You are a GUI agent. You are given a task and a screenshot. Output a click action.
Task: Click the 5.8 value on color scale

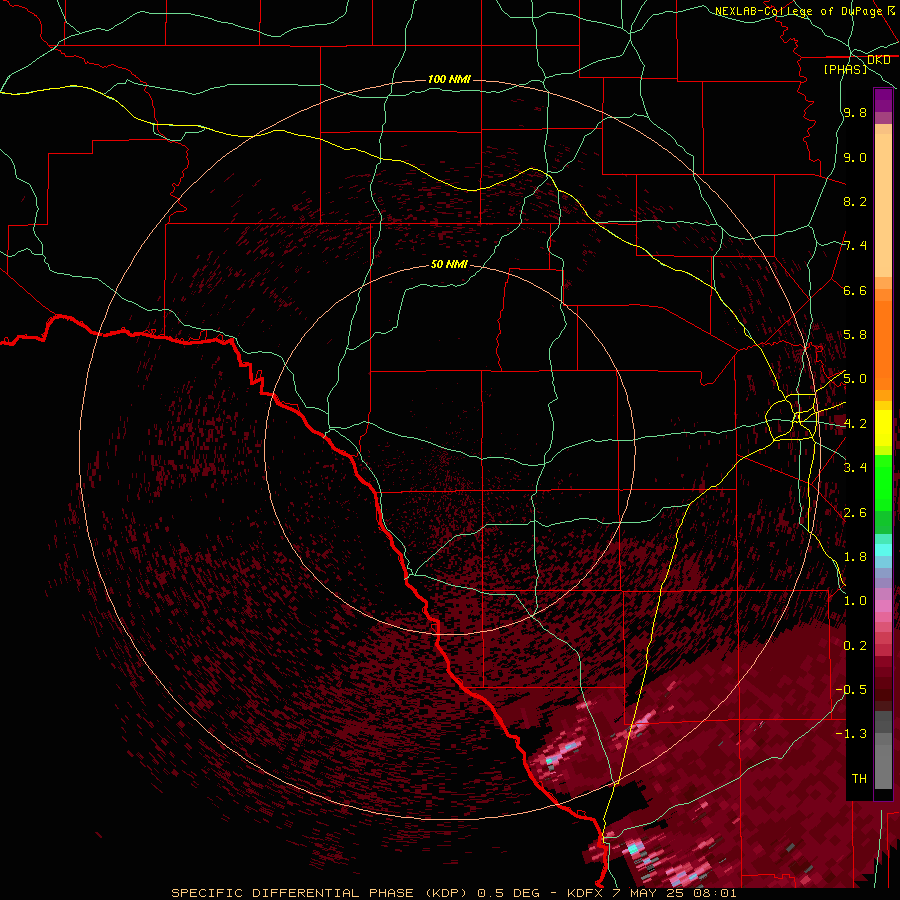coord(855,335)
